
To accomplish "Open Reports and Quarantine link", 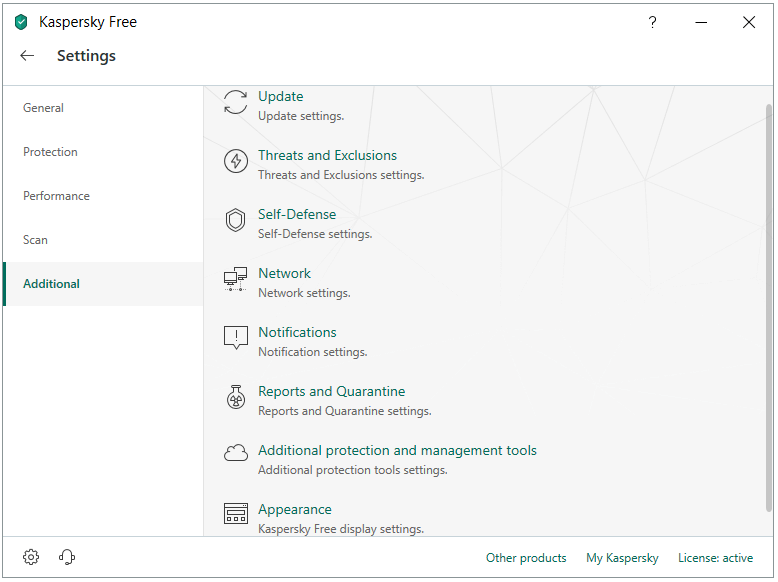I will coord(331,391).
